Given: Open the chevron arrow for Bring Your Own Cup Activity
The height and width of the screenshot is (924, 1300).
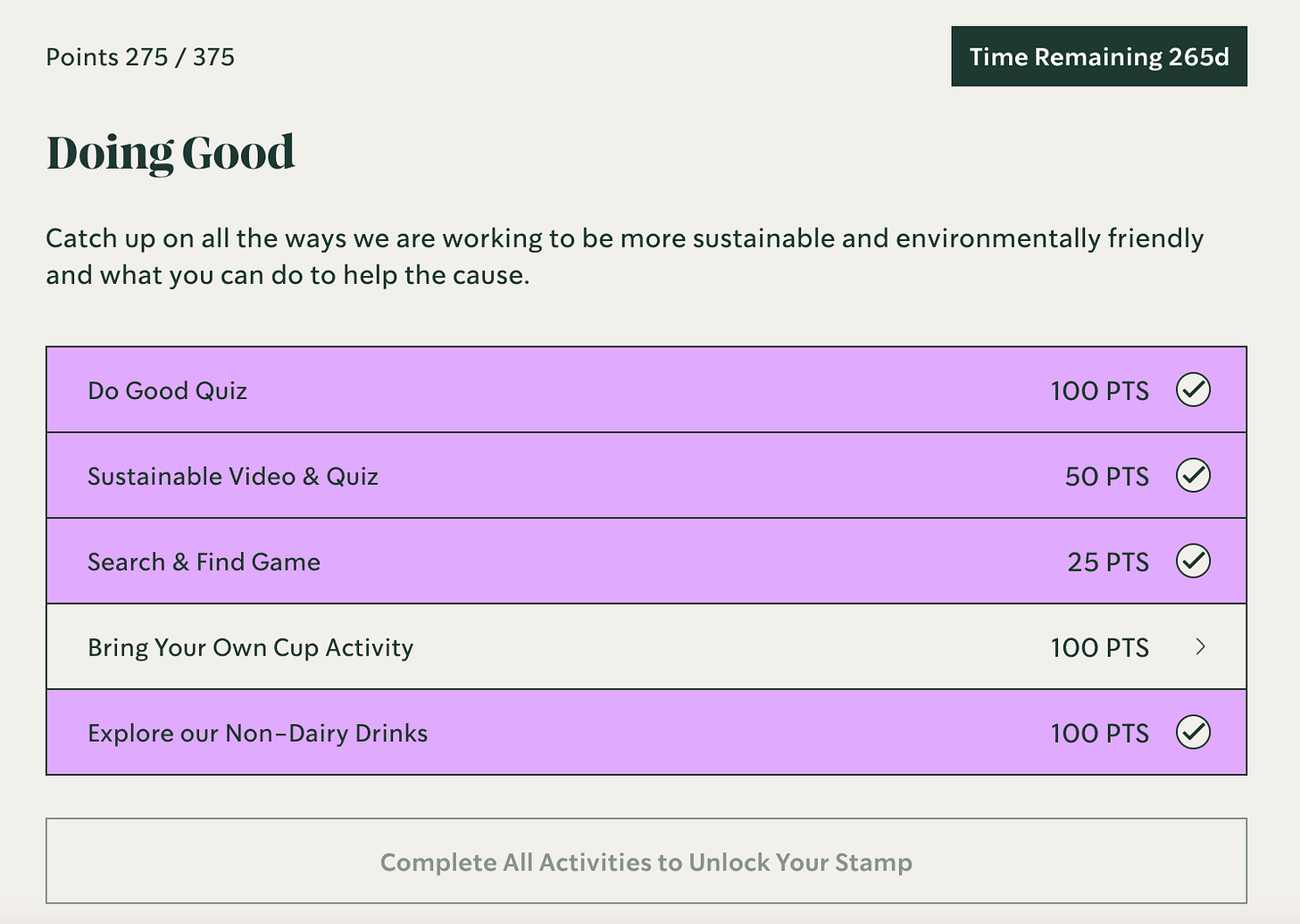Looking at the screenshot, I should pos(1201,647).
